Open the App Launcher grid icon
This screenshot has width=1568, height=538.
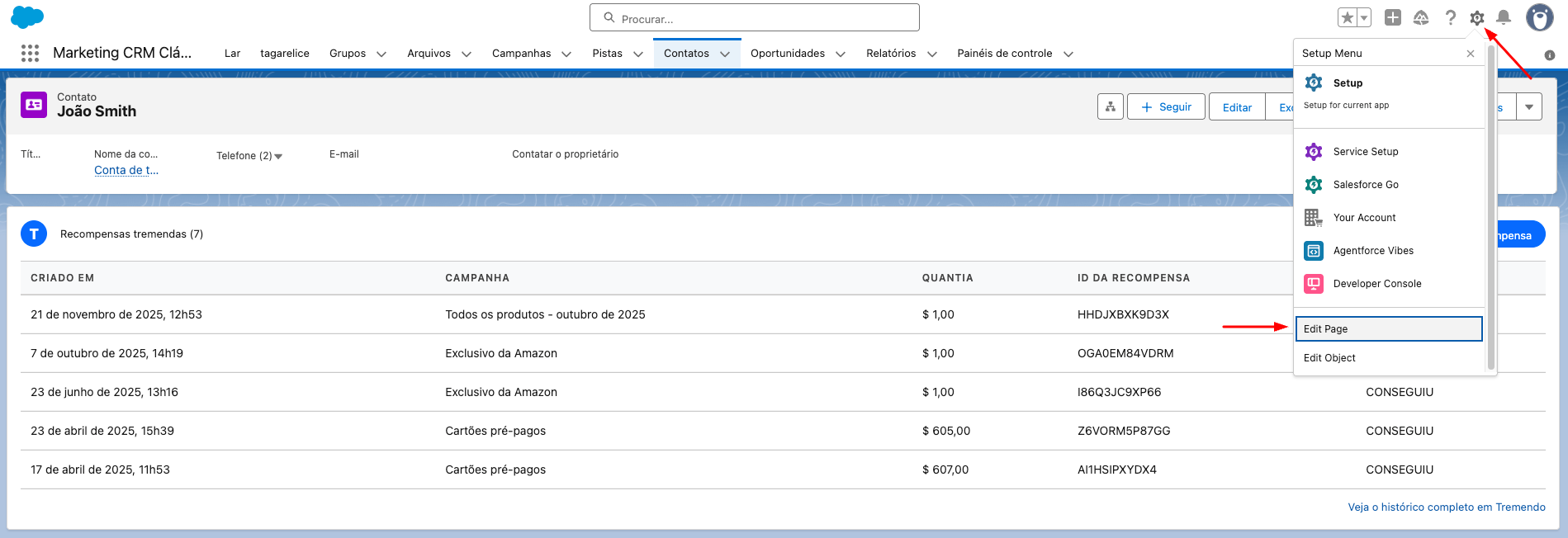point(30,54)
